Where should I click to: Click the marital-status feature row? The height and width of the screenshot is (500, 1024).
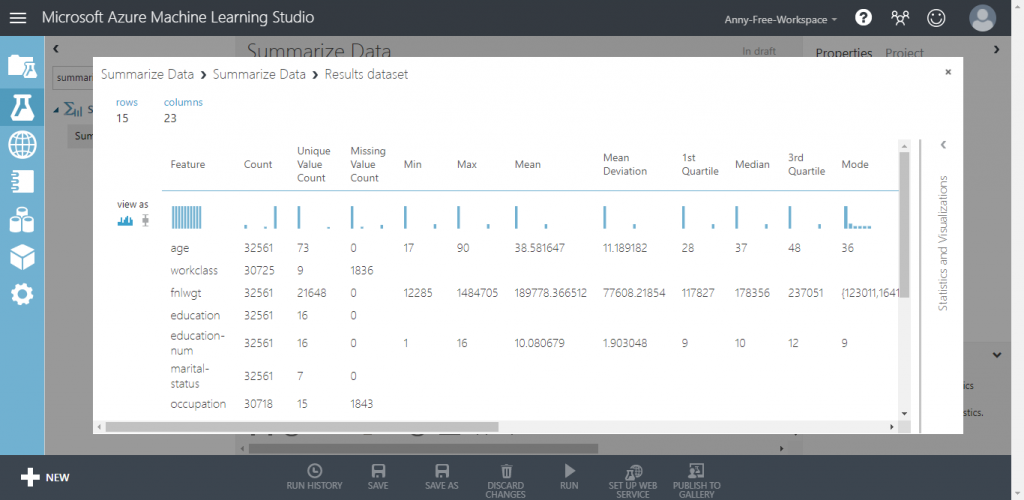pyautogui.click(x=530, y=376)
